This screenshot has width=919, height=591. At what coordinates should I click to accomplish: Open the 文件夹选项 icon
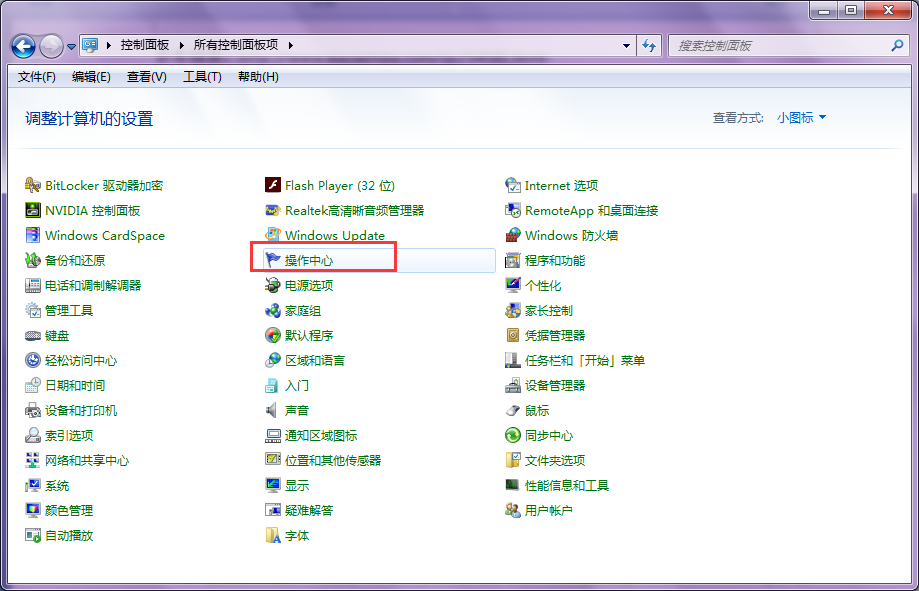click(x=513, y=460)
